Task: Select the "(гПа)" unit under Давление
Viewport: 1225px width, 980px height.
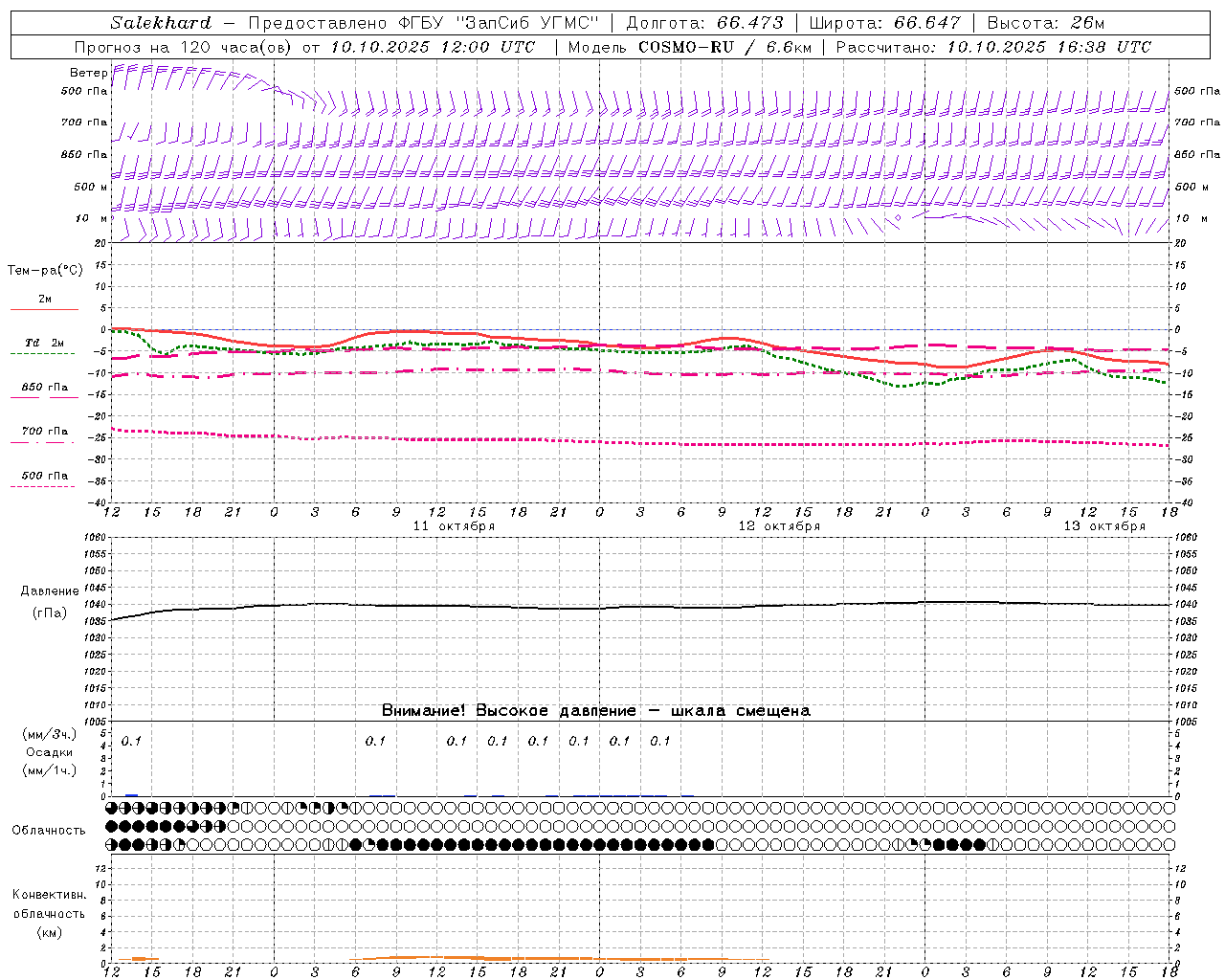Action: pyautogui.click(x=50, y=613)
